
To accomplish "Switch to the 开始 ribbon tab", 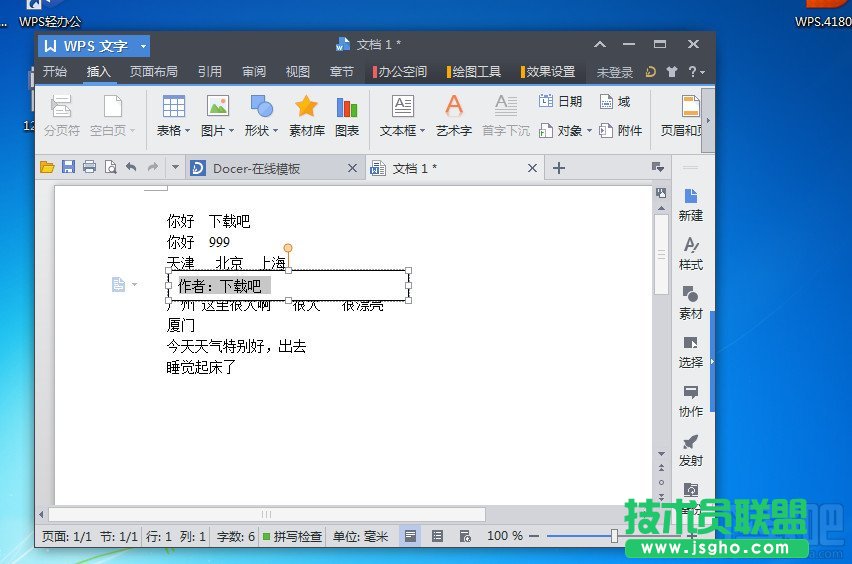I will click(55, 72).
